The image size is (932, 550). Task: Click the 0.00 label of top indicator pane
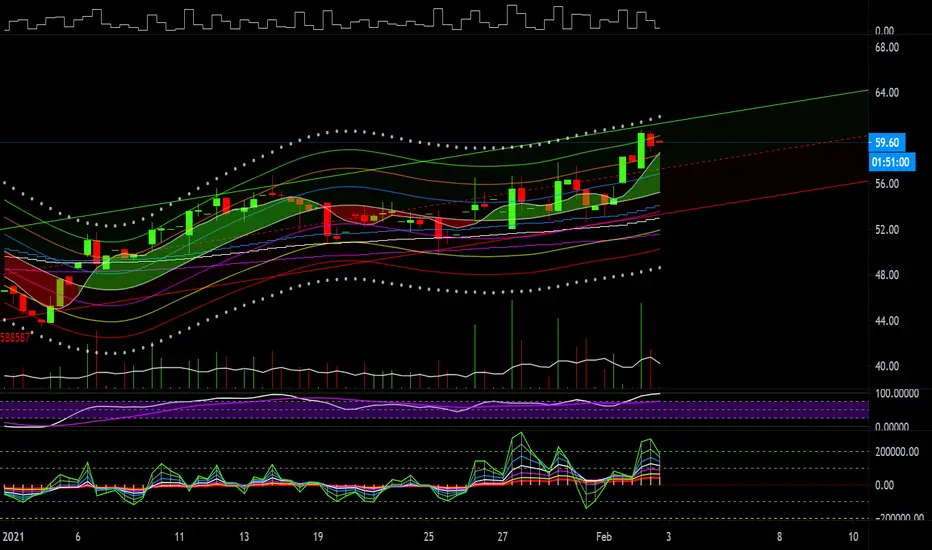(884, 31)
